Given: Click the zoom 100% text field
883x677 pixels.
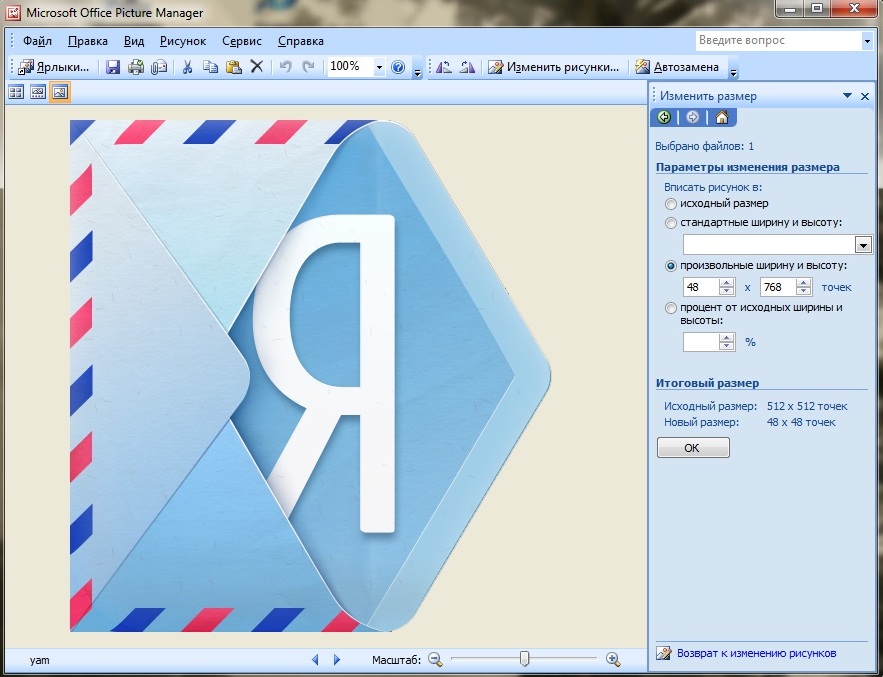Looking at the screenshot, I should click(x=350, y=67).
